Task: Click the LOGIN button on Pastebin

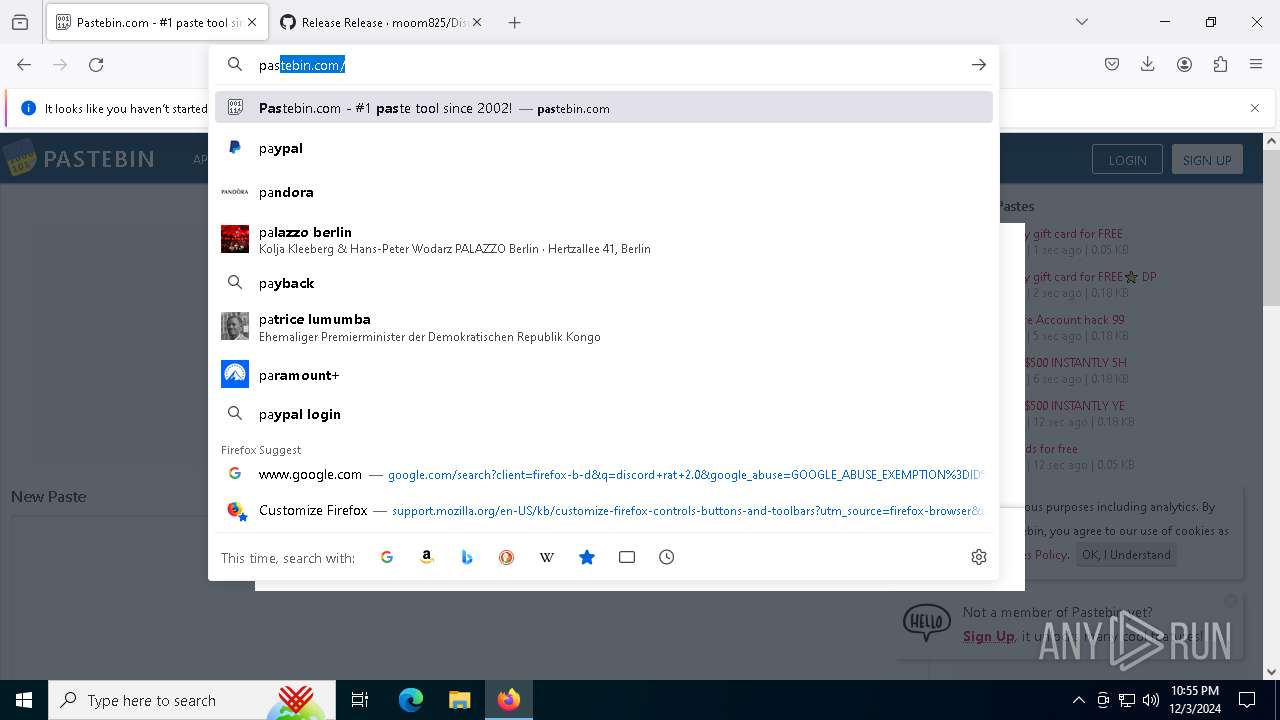Action: point(1127,160)
